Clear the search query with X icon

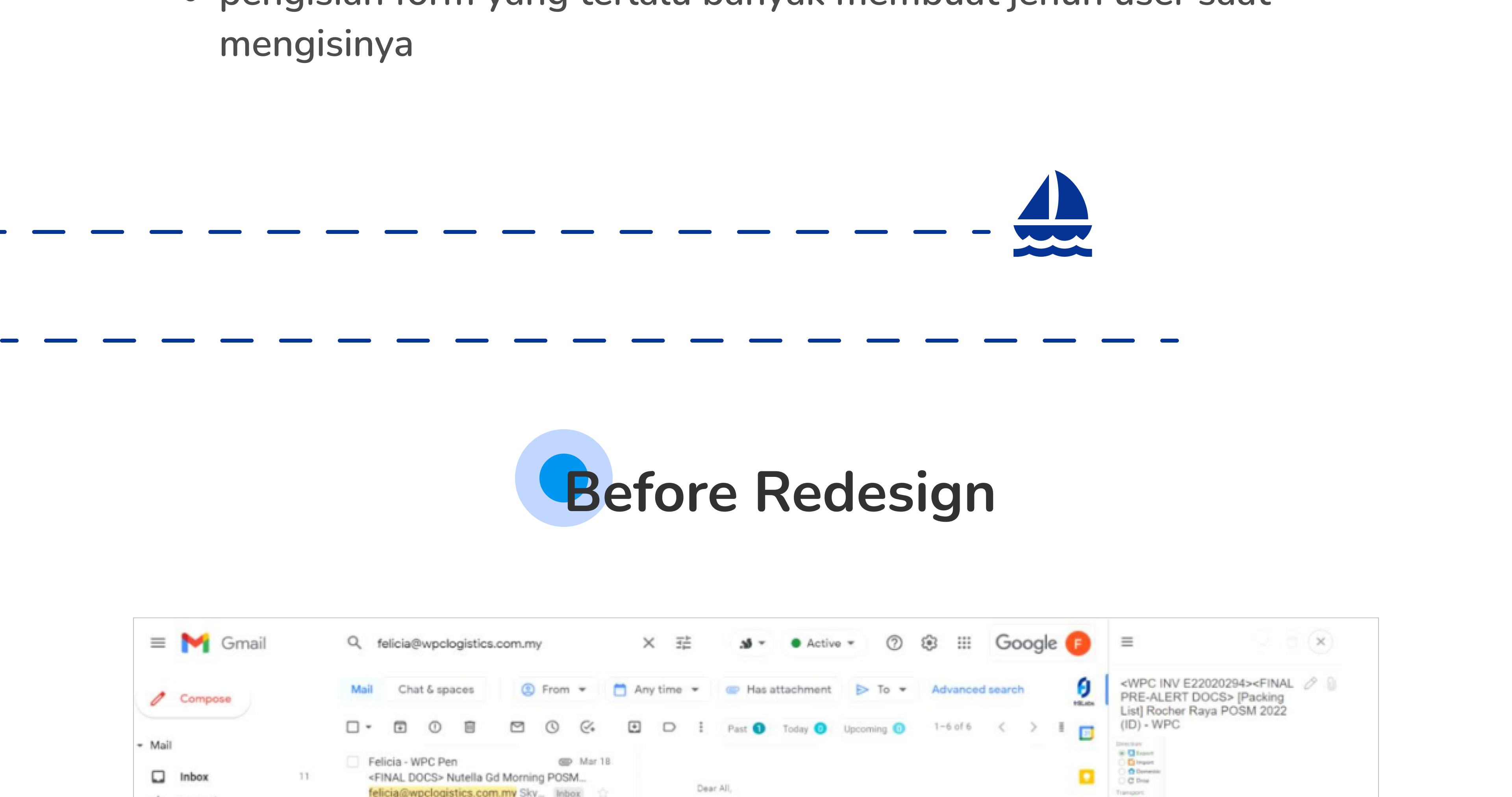click(649, 643)
